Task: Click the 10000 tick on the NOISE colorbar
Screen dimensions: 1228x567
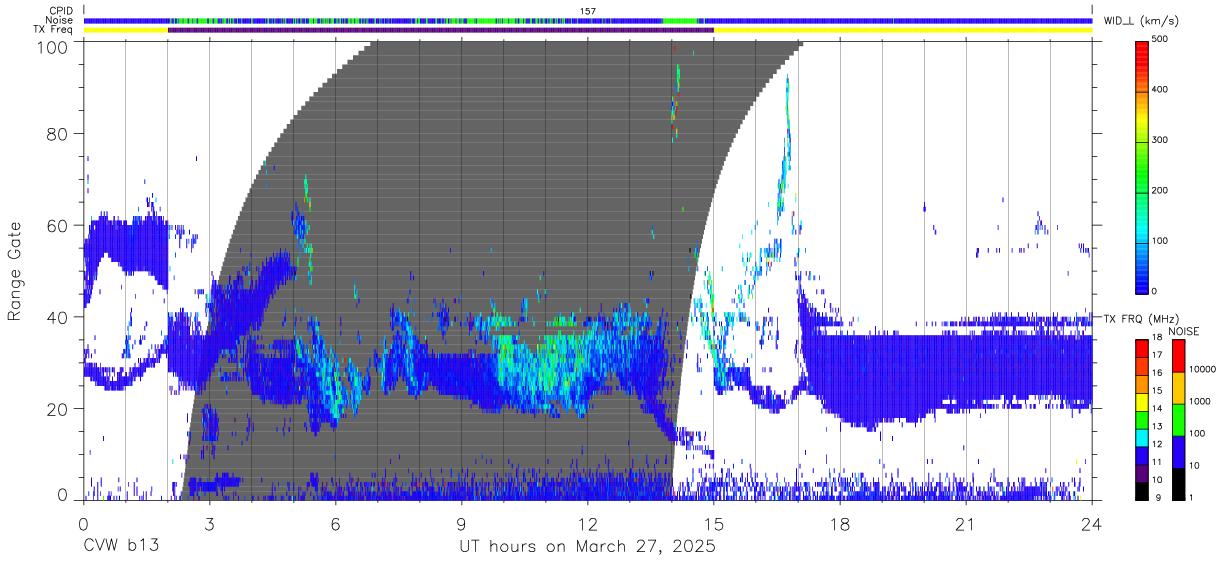Action: tap(1204, 371)
